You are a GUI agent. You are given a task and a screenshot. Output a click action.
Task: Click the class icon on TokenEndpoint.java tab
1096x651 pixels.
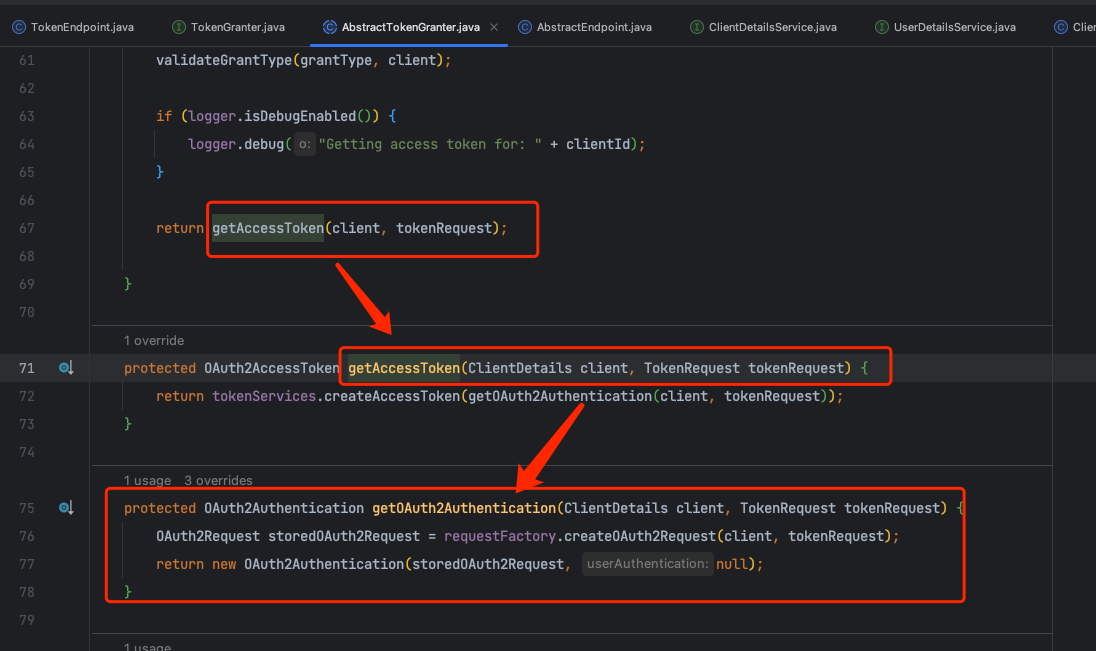tap(19, 27)
